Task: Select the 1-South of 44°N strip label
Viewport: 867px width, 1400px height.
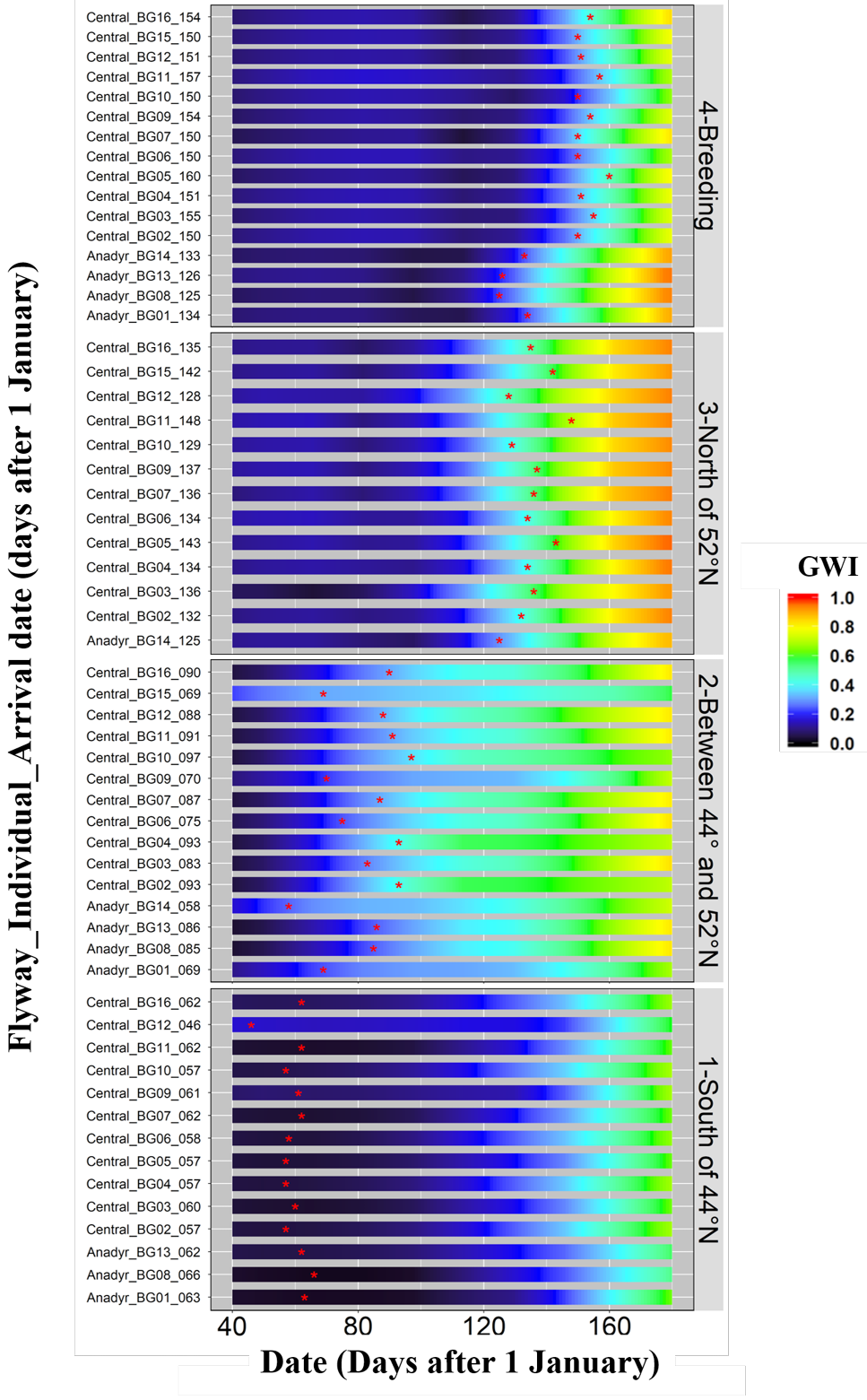Action: pos(708,1150)
